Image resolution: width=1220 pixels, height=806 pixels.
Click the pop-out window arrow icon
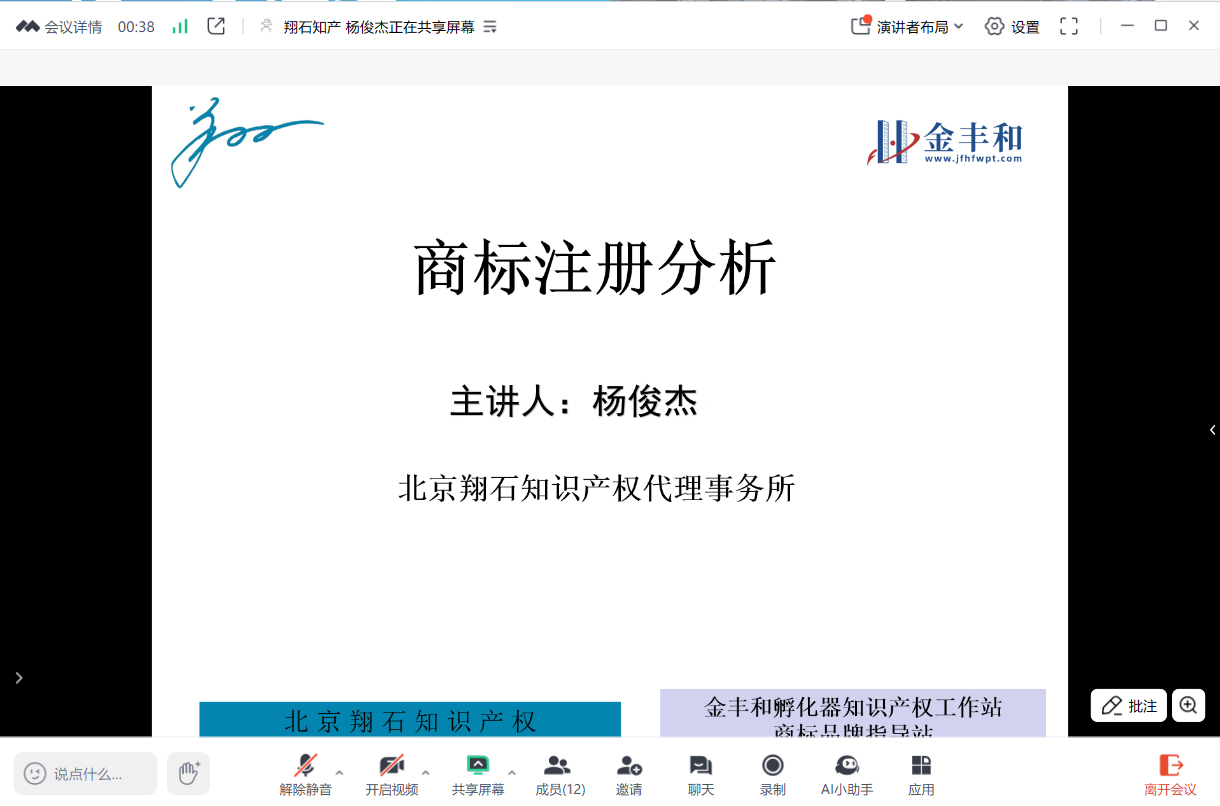216,26
